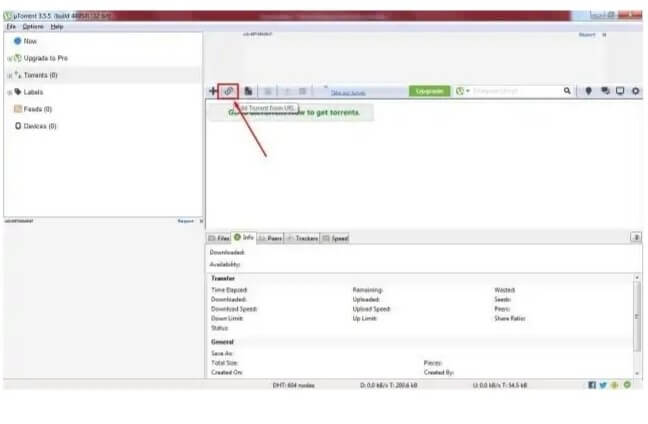Click Report link above top ad
648x424 pixels.
tap(587, 35)
